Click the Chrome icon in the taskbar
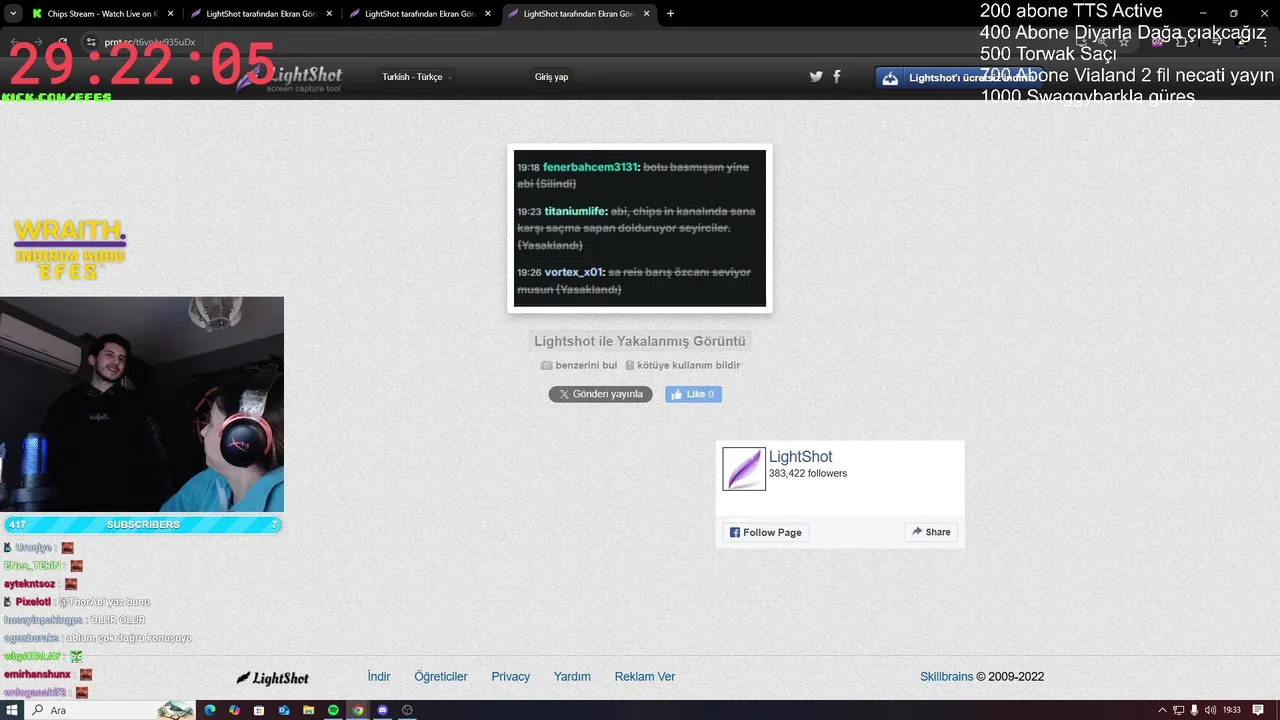Screen dimensions: 1280x720 (358, 710)
